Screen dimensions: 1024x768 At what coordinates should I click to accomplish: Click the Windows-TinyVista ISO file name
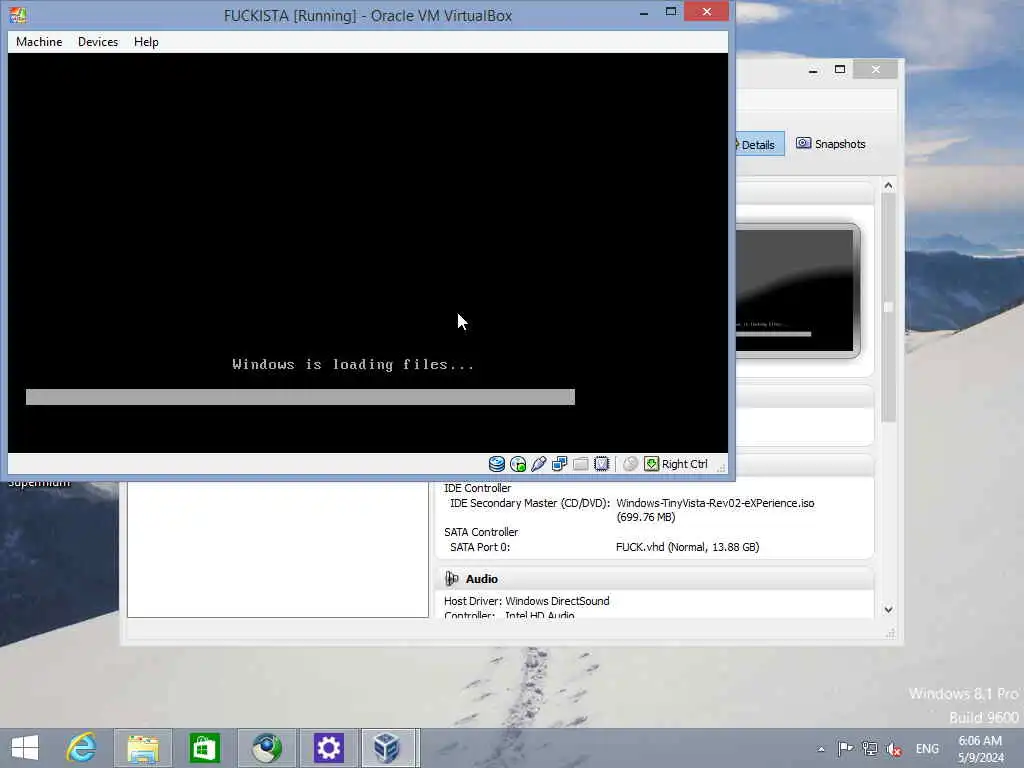(715, 503)
